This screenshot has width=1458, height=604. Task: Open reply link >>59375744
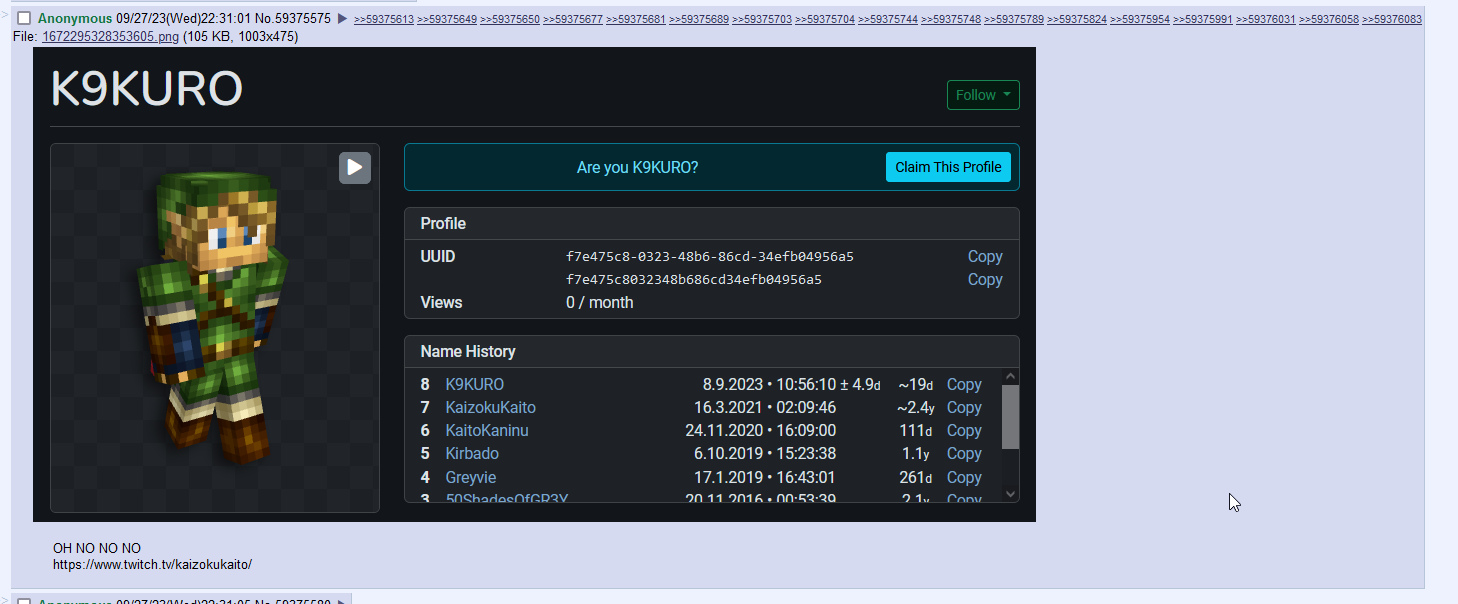click(x=888, y=19)
